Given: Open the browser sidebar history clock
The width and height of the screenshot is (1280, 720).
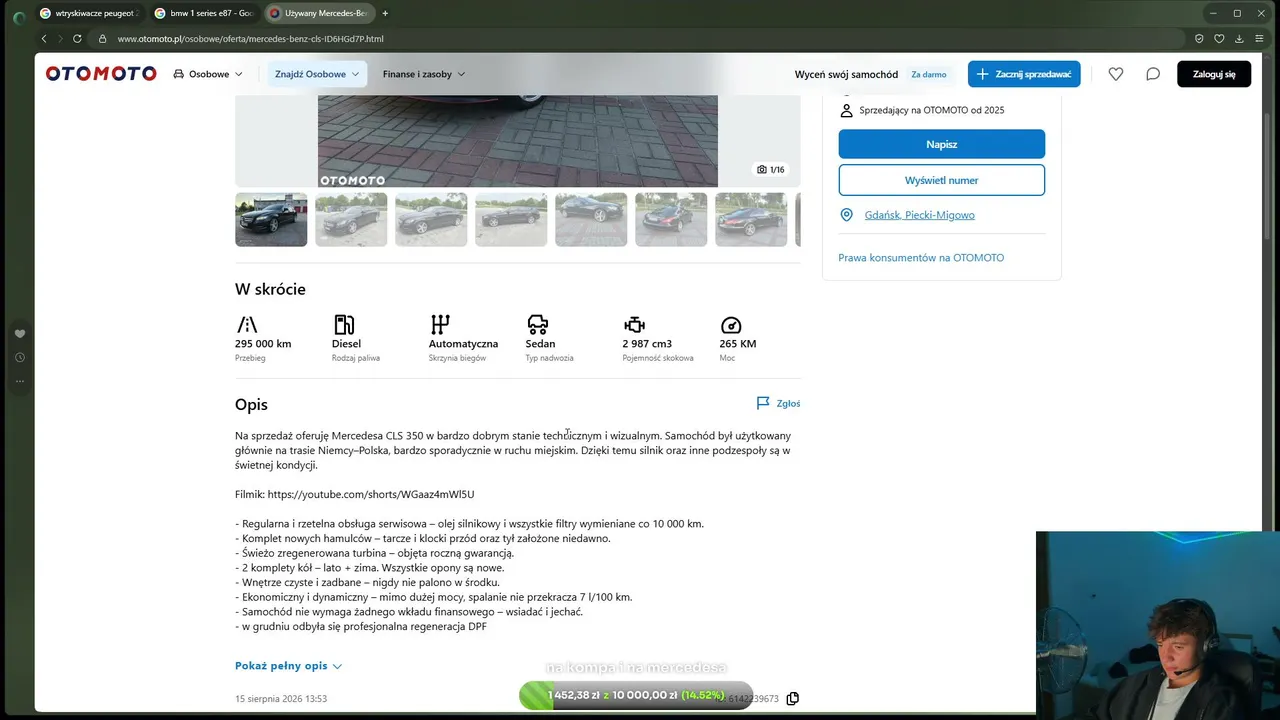Looking at the screenshot, I should pyautogui.click(x=19, y=357).
